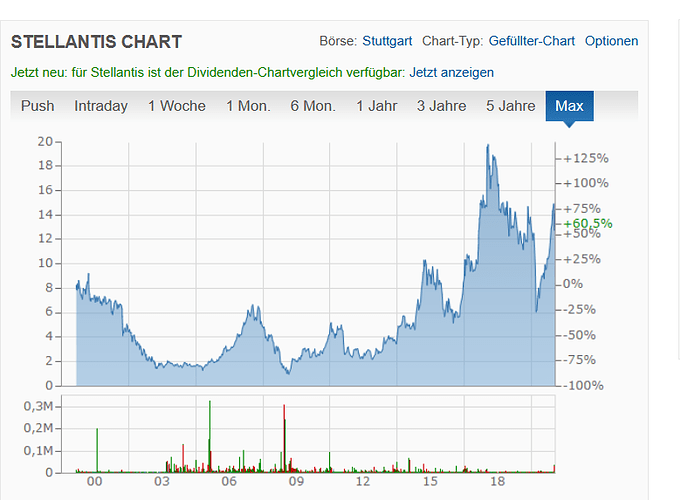Change stock exchange via Stuttgart link

coord(387,41)
